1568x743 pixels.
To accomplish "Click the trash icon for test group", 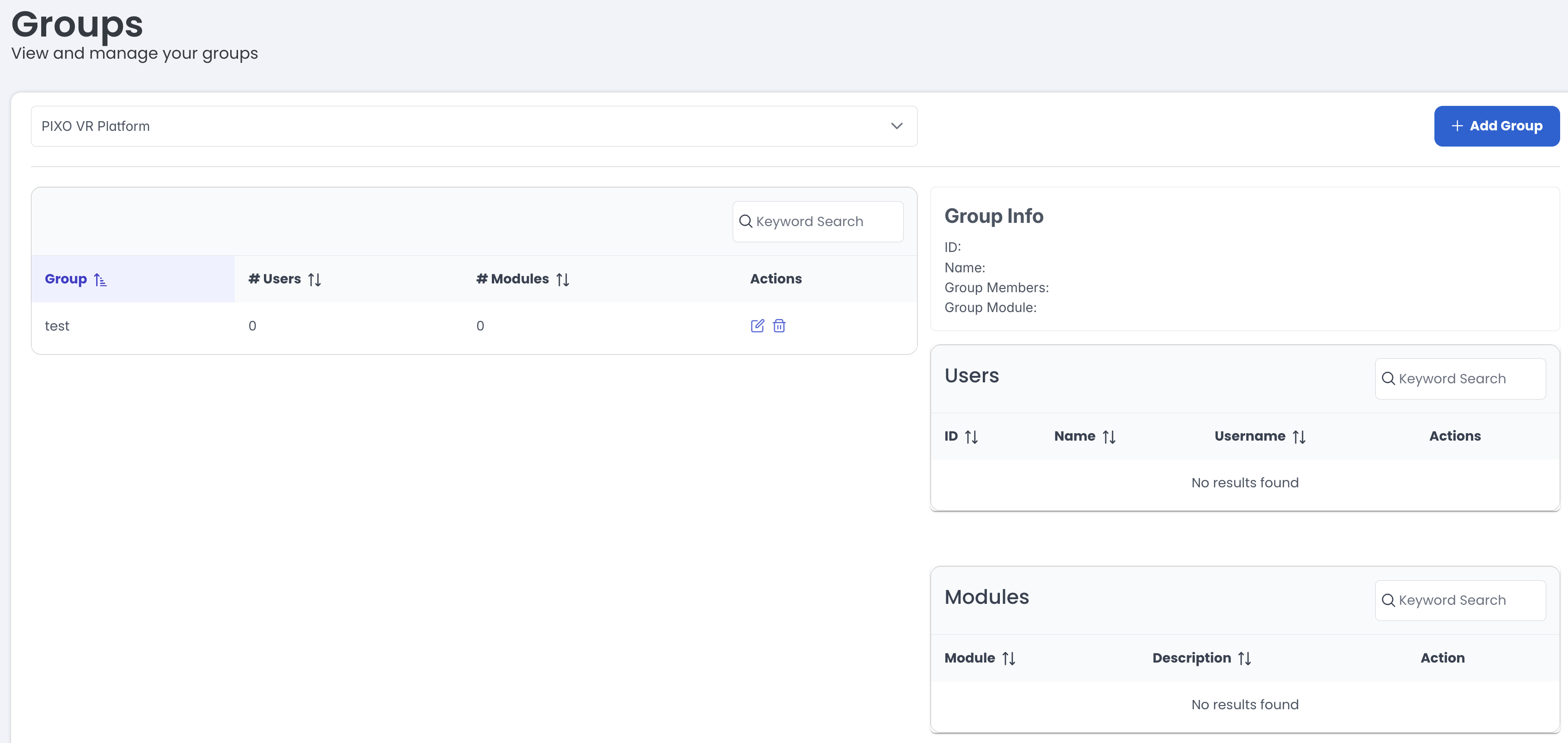I will [x=778, y=326].
